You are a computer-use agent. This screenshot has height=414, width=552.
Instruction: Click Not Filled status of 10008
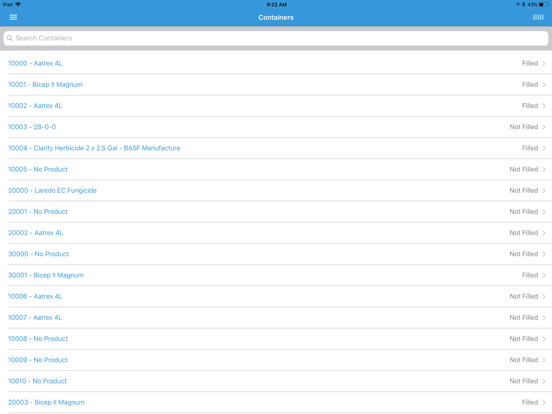click(524, 338)
